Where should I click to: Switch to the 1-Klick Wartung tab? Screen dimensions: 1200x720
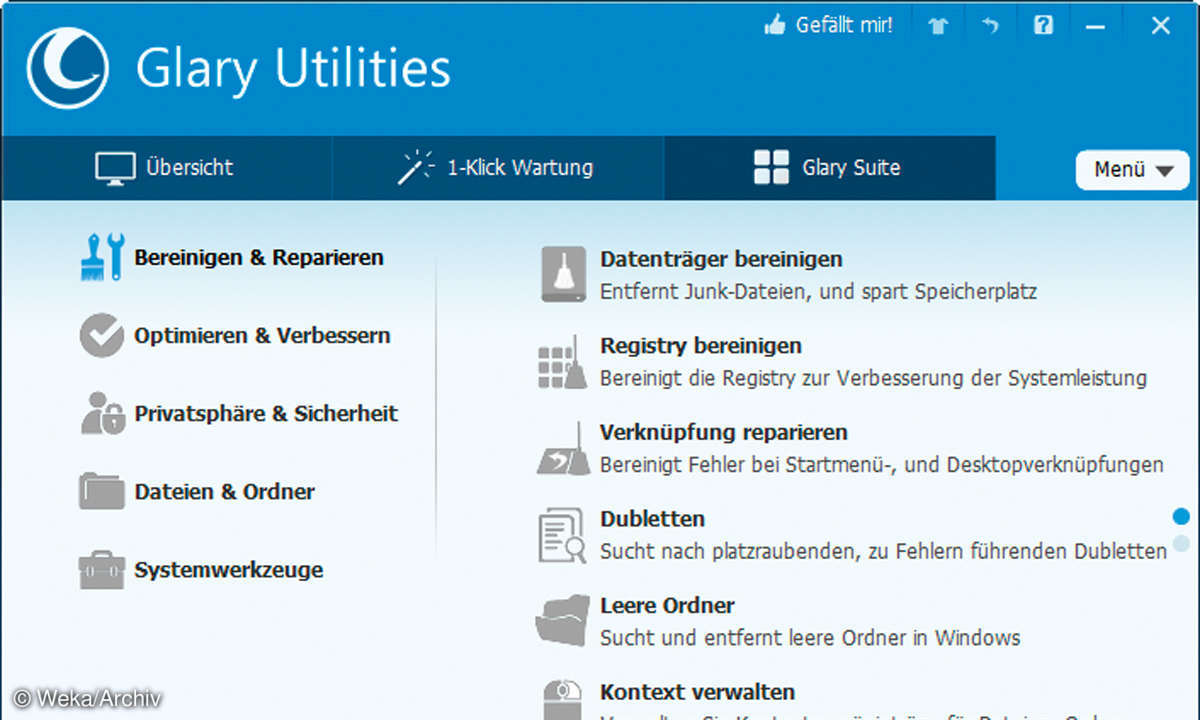[x=498, y=168]
